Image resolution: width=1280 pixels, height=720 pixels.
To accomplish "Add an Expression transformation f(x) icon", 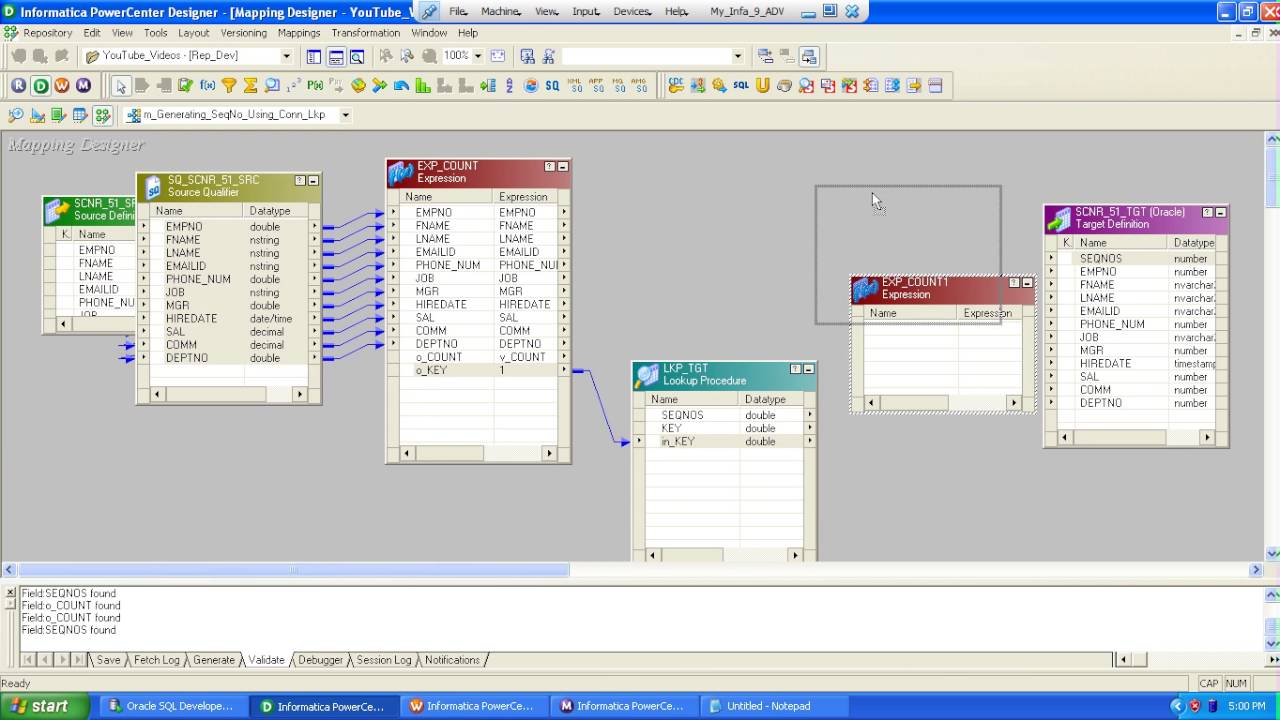I will 208,86.
